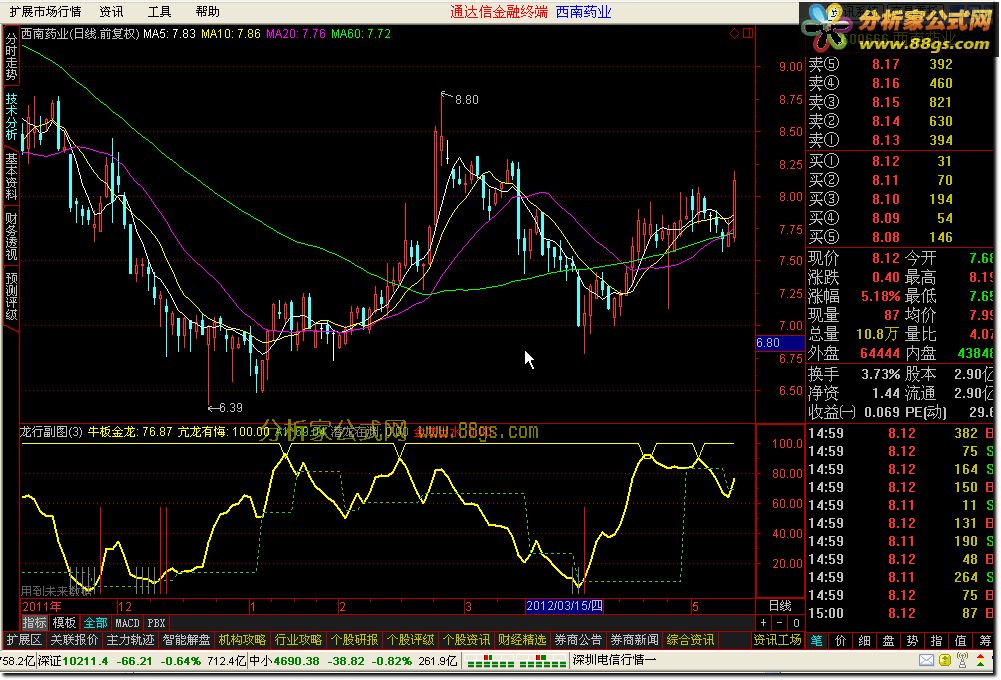Open the 个股评级 bottom tab
The height and width of the screenshot is (680, 1001).
410,640
